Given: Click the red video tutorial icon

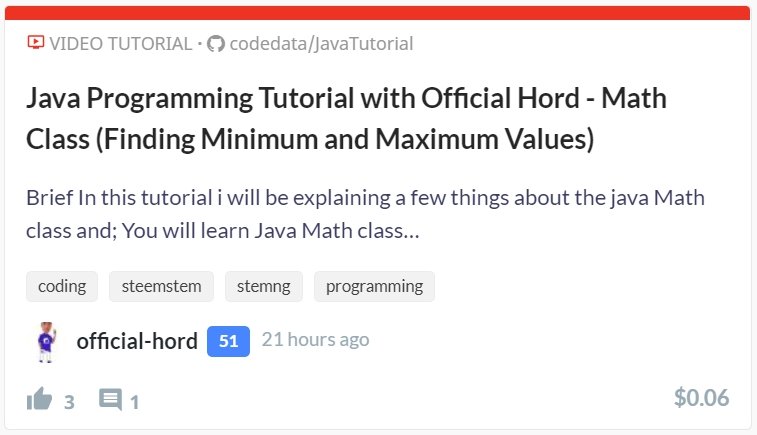Looking at the screenshot, I should [36, 43].
